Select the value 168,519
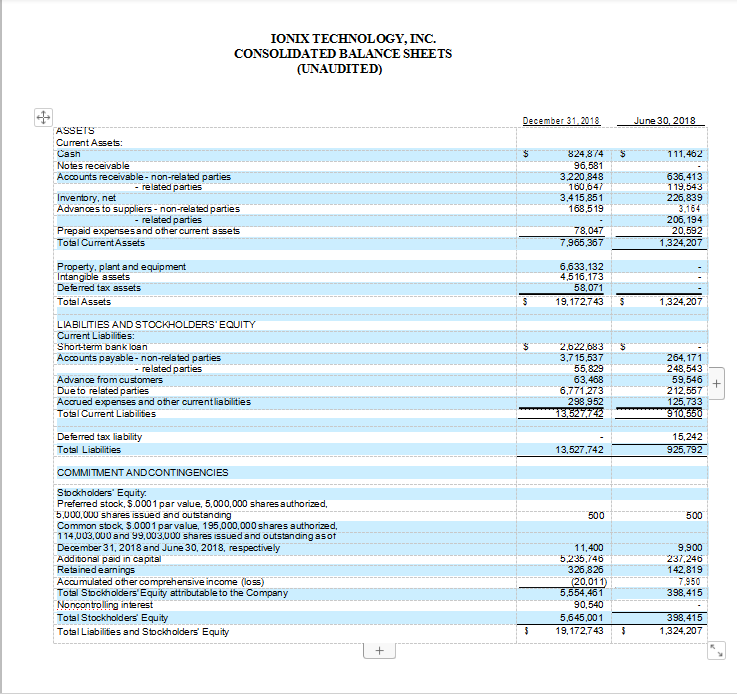Viewport: 737px width, 694px height. [x=586, y=209]
